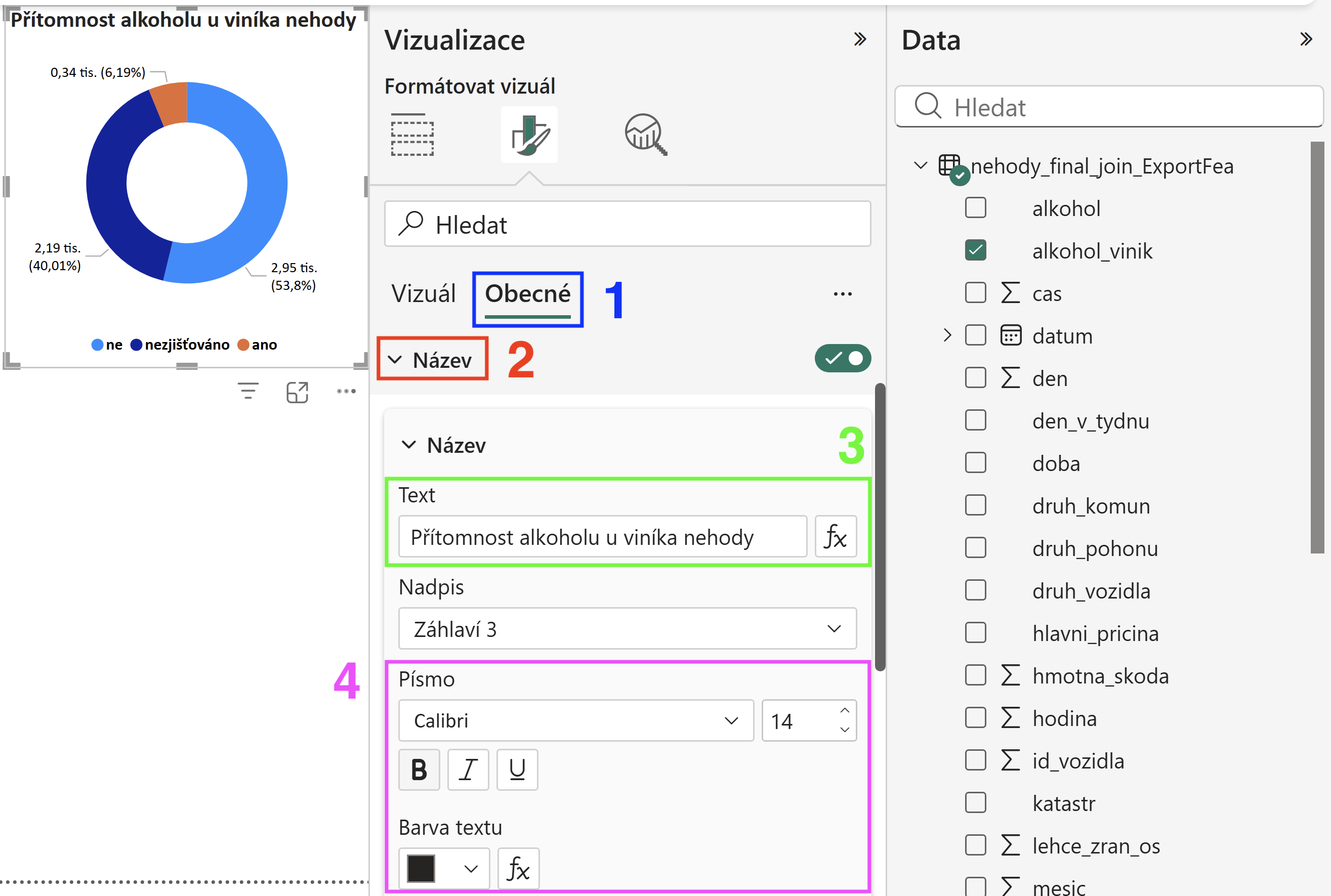
Task: Open the filter icon under donut chart
Action: coord(248,392)
